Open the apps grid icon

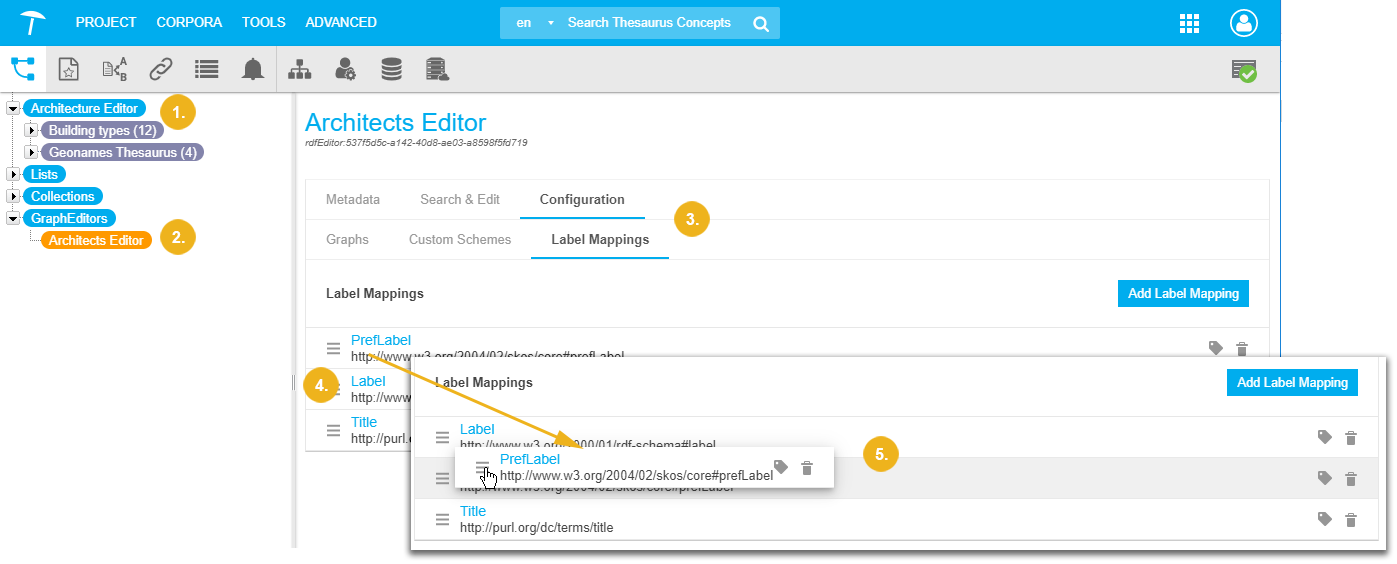pyautogui.click(x=1189, y=23)
